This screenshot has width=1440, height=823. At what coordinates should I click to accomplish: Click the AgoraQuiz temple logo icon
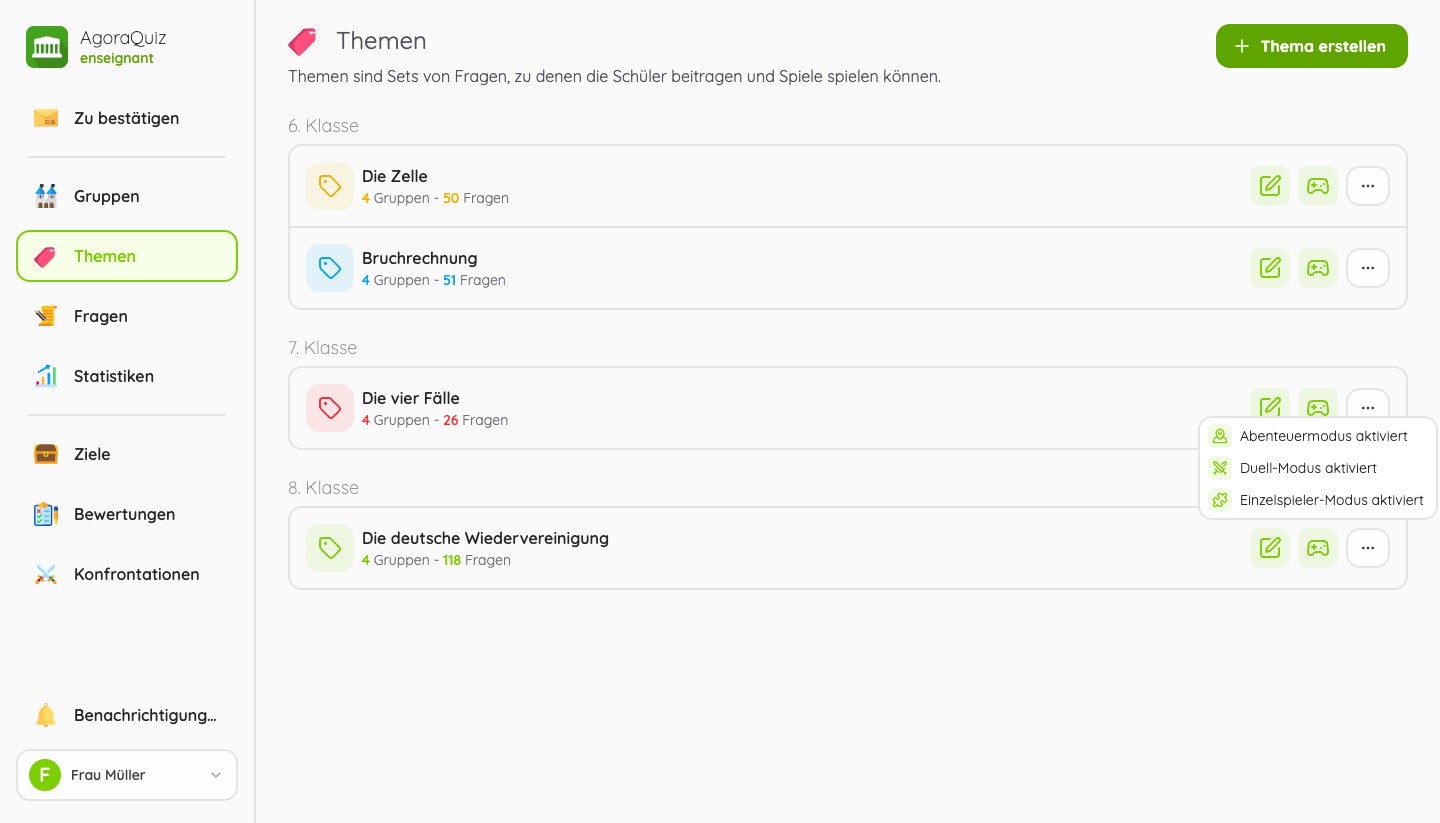tap(47, 47)
